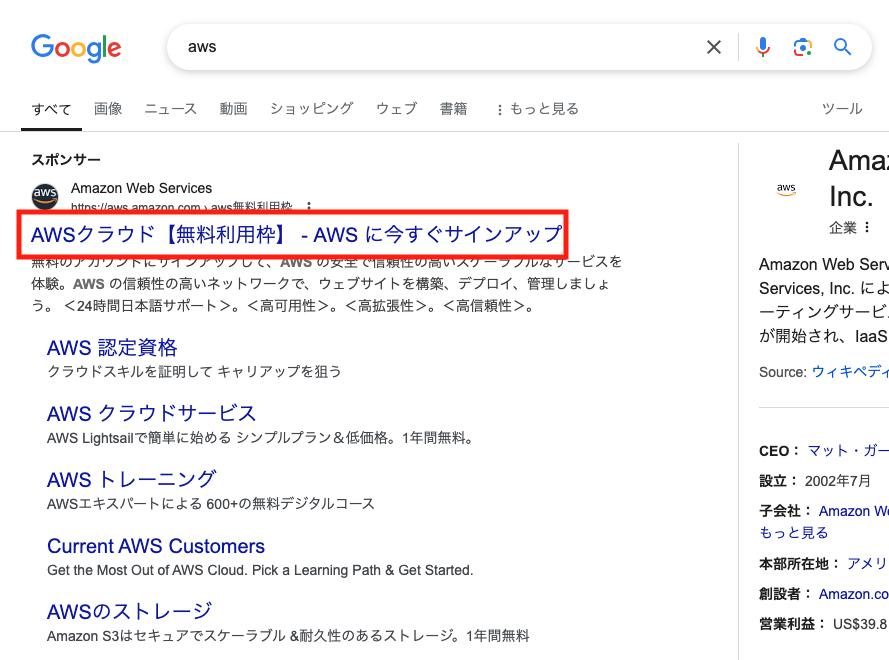The height and width of the screenshot is (660, 889).
Task: Open the sponsored ad three-dot options
Action: tap(309, 206)
